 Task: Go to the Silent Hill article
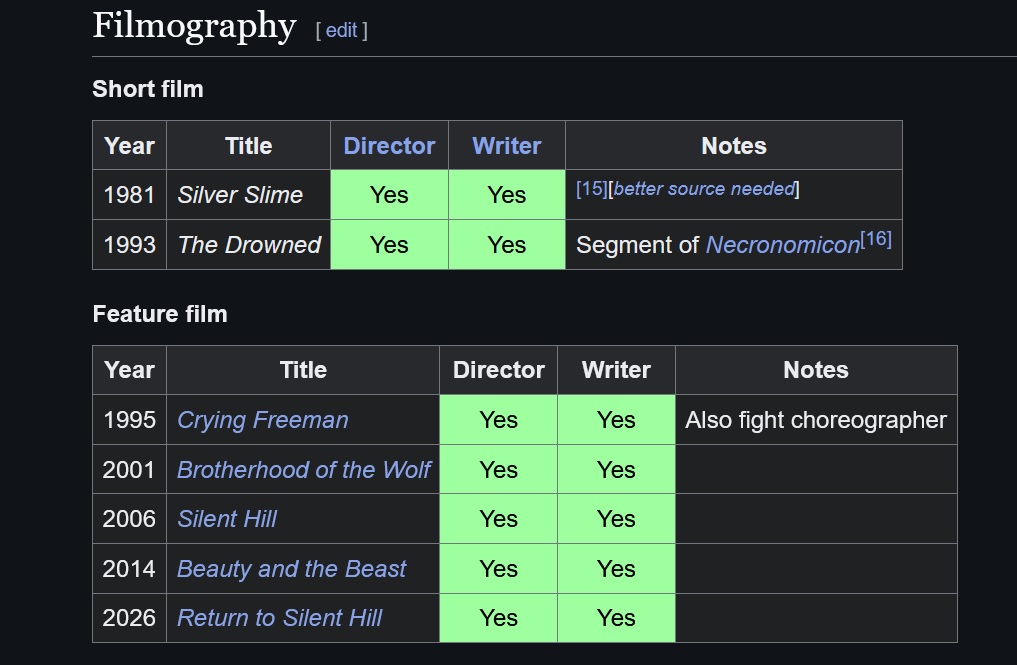coord(227,519)
